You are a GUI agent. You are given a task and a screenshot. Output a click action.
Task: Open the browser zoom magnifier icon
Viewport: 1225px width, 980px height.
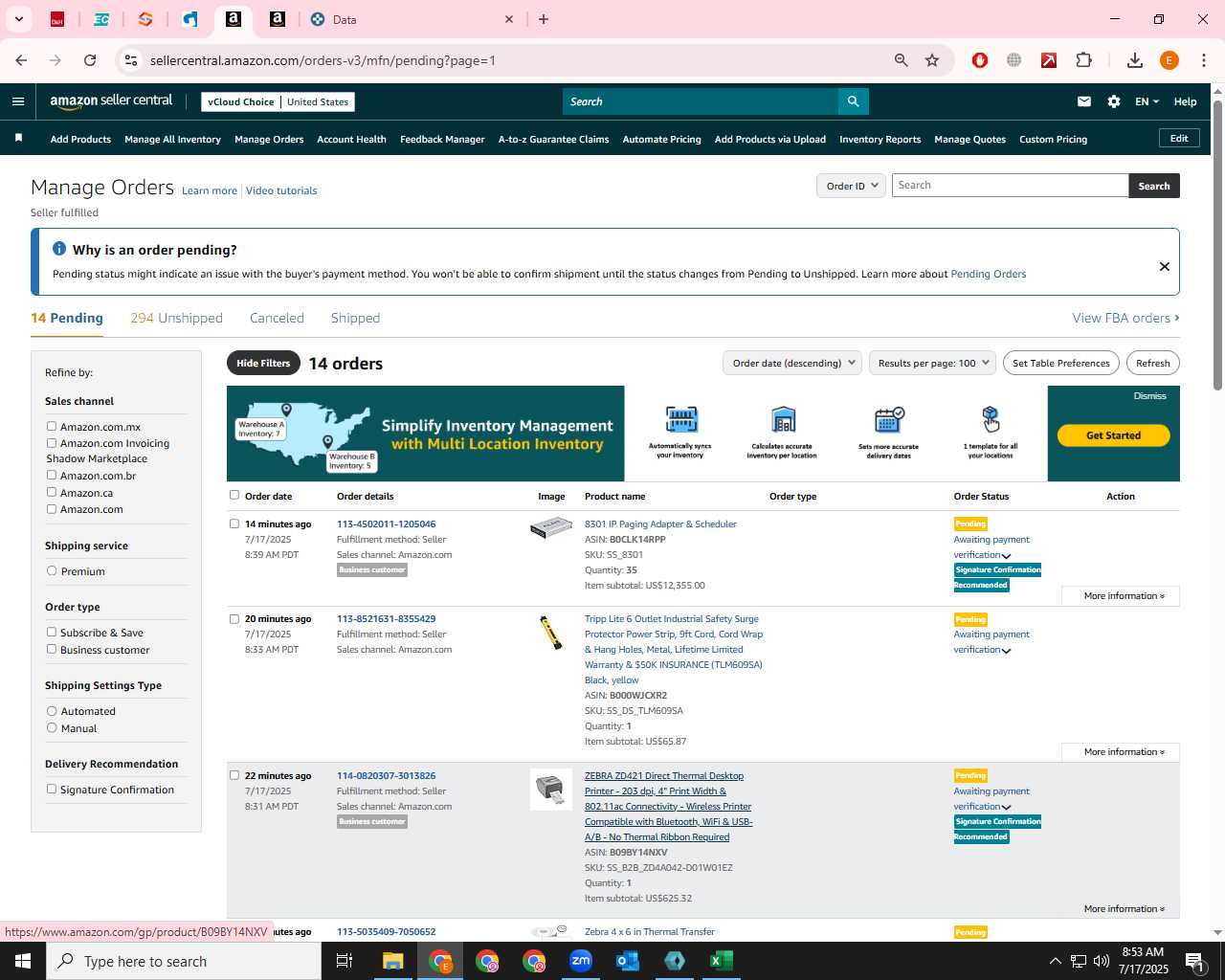901,60
